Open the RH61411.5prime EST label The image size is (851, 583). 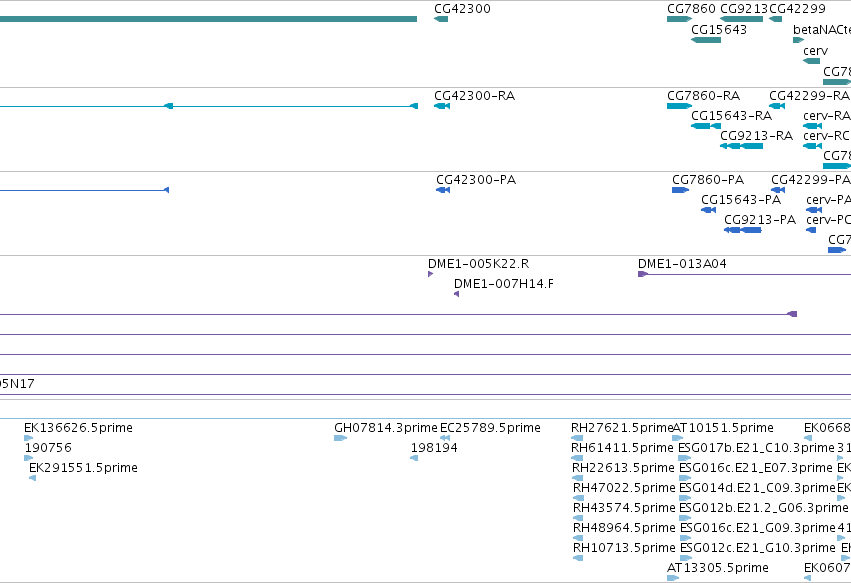point(622,448)
